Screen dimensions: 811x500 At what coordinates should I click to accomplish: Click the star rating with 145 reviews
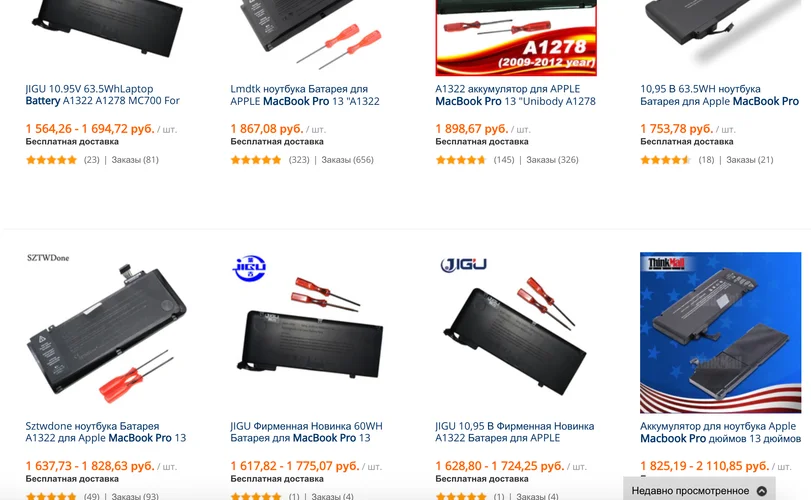(x=461, y=160)
